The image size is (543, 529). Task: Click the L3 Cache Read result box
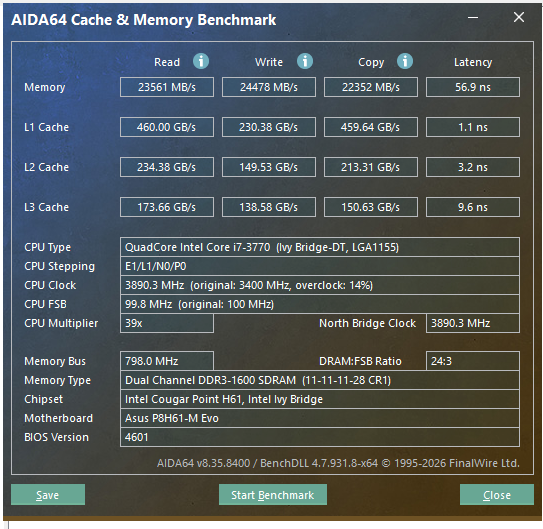[167, 207]
